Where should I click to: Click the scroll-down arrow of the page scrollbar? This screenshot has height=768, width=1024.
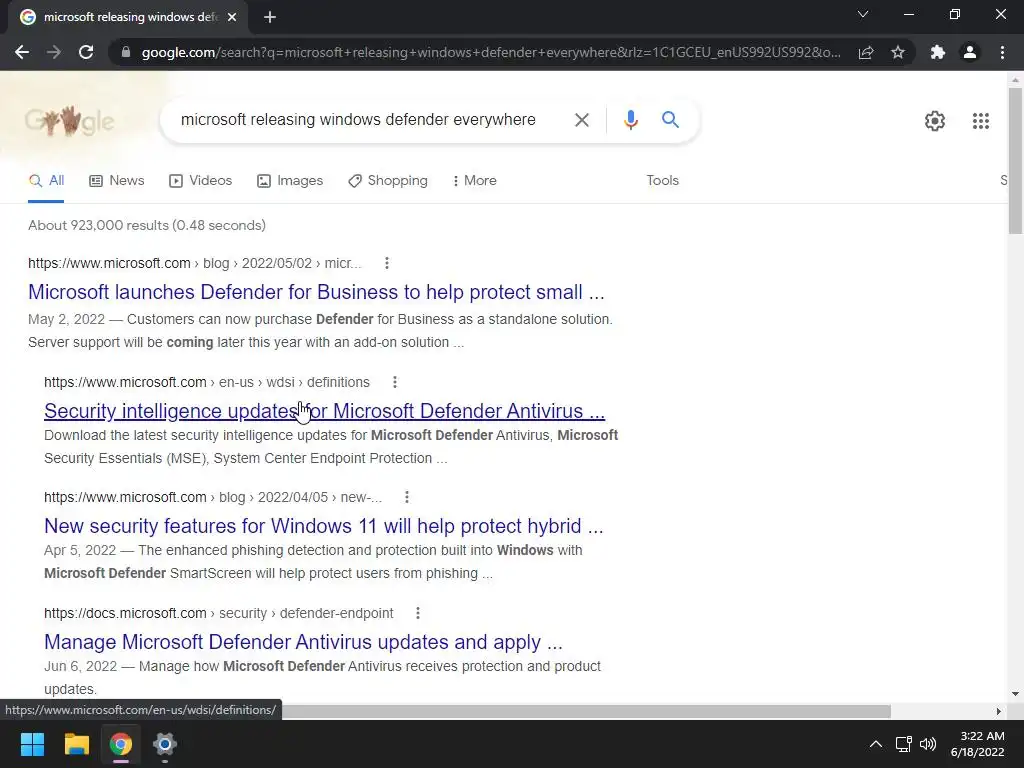[x=1015, y=694]
